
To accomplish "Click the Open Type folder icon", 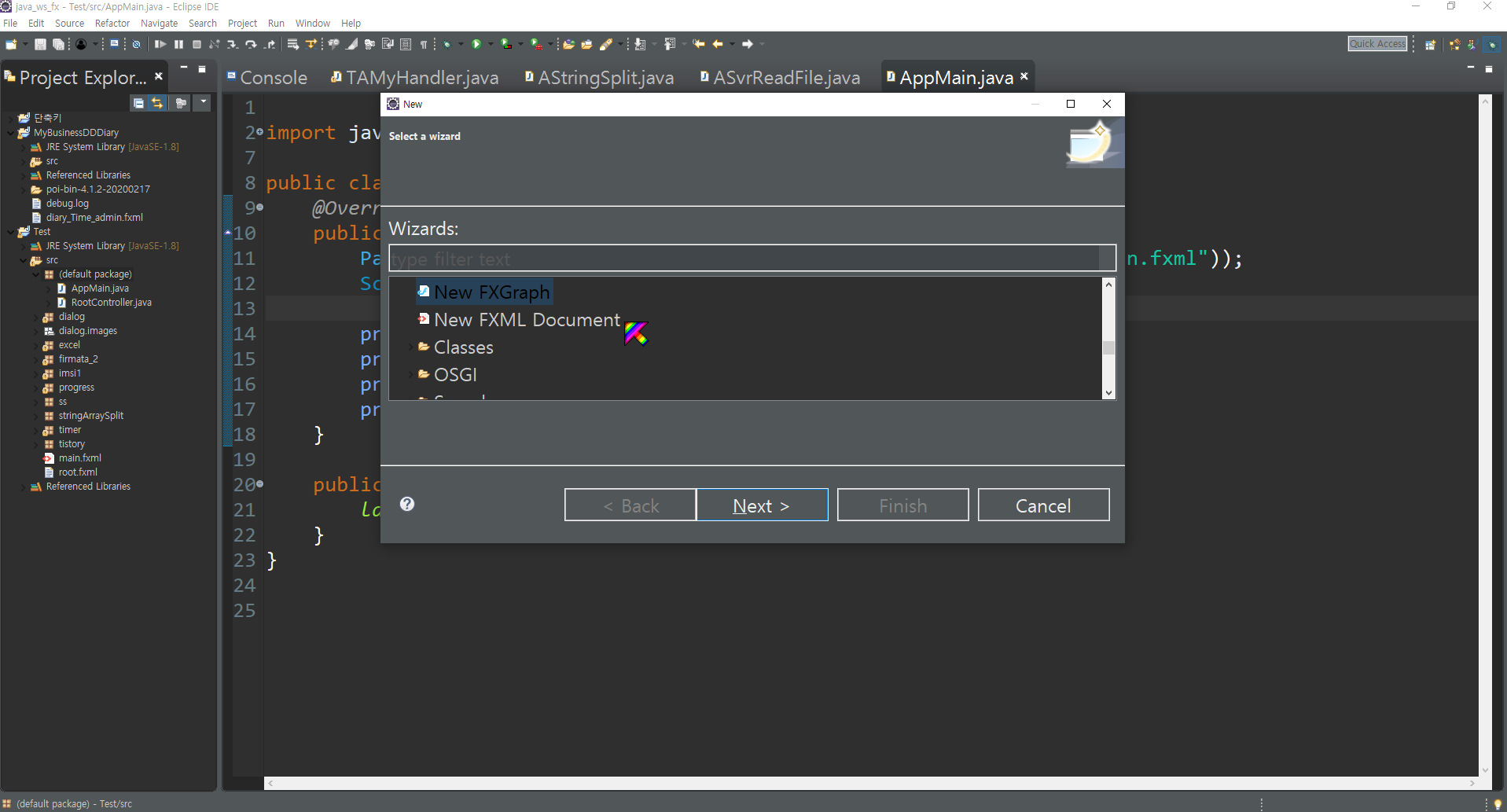I will tap(568, 45).
